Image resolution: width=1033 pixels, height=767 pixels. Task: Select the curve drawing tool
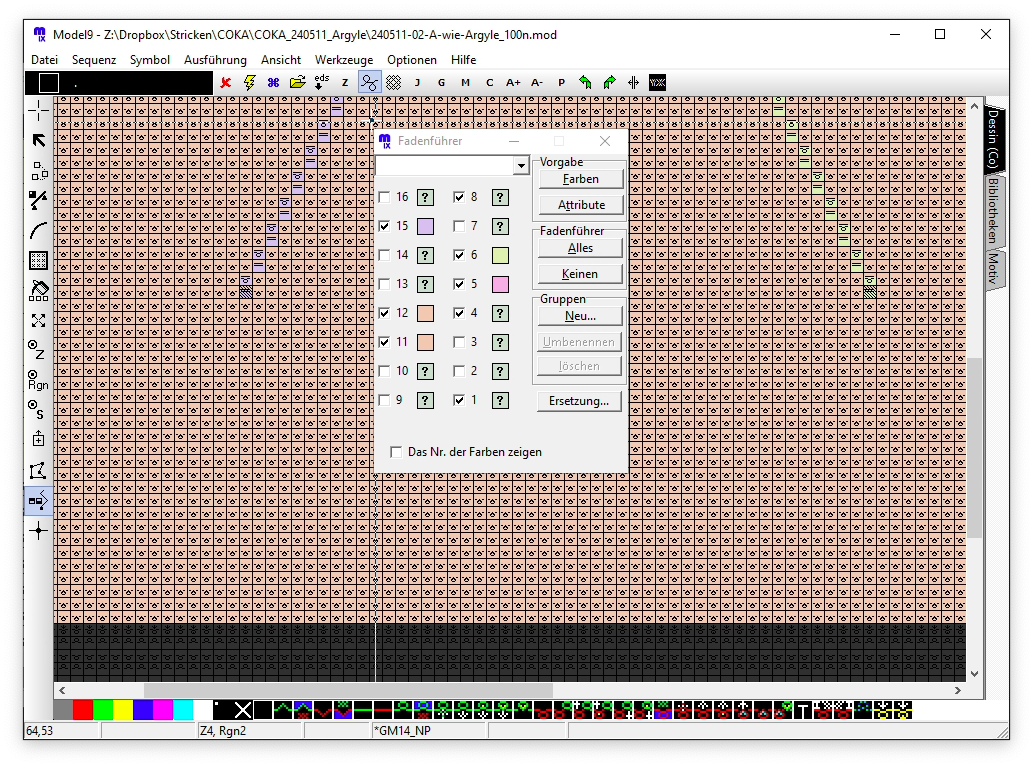tap(39, 230)
